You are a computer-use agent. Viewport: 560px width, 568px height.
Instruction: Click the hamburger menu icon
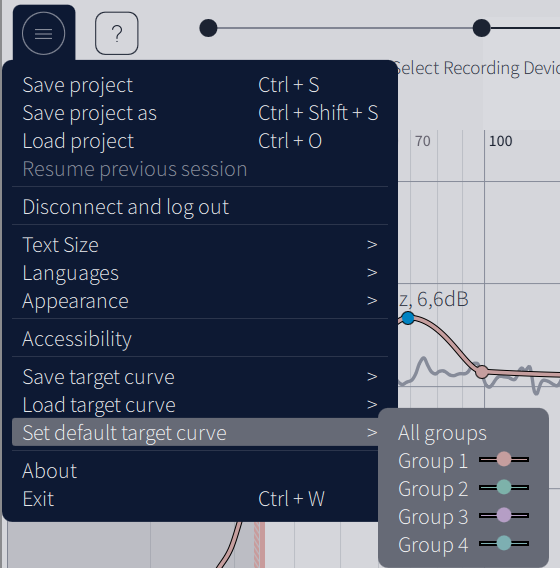coord(43,33)
